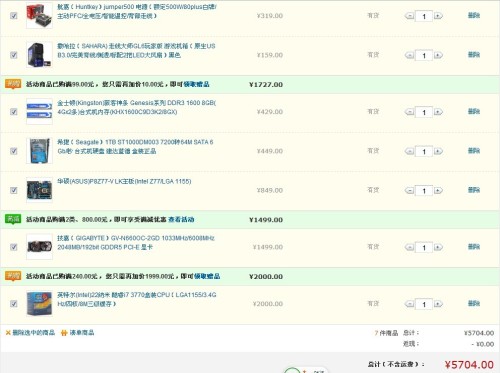500x373 pixels.
Task: Decrease quantity of Huntkey jumper500 power supply
Action: (409, 16)
